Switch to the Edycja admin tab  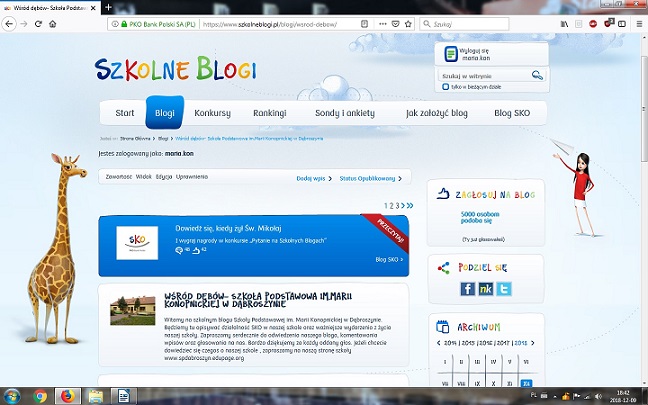tap(164, 176)
